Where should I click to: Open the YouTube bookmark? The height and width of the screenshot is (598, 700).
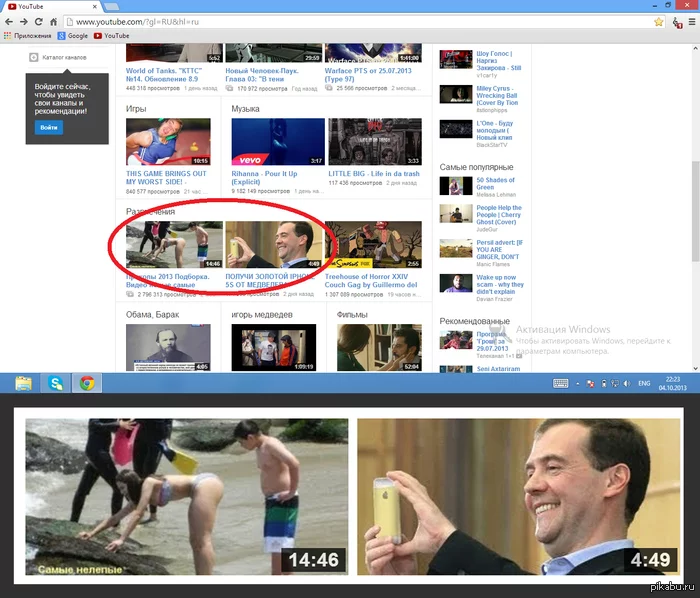(112, 36)
